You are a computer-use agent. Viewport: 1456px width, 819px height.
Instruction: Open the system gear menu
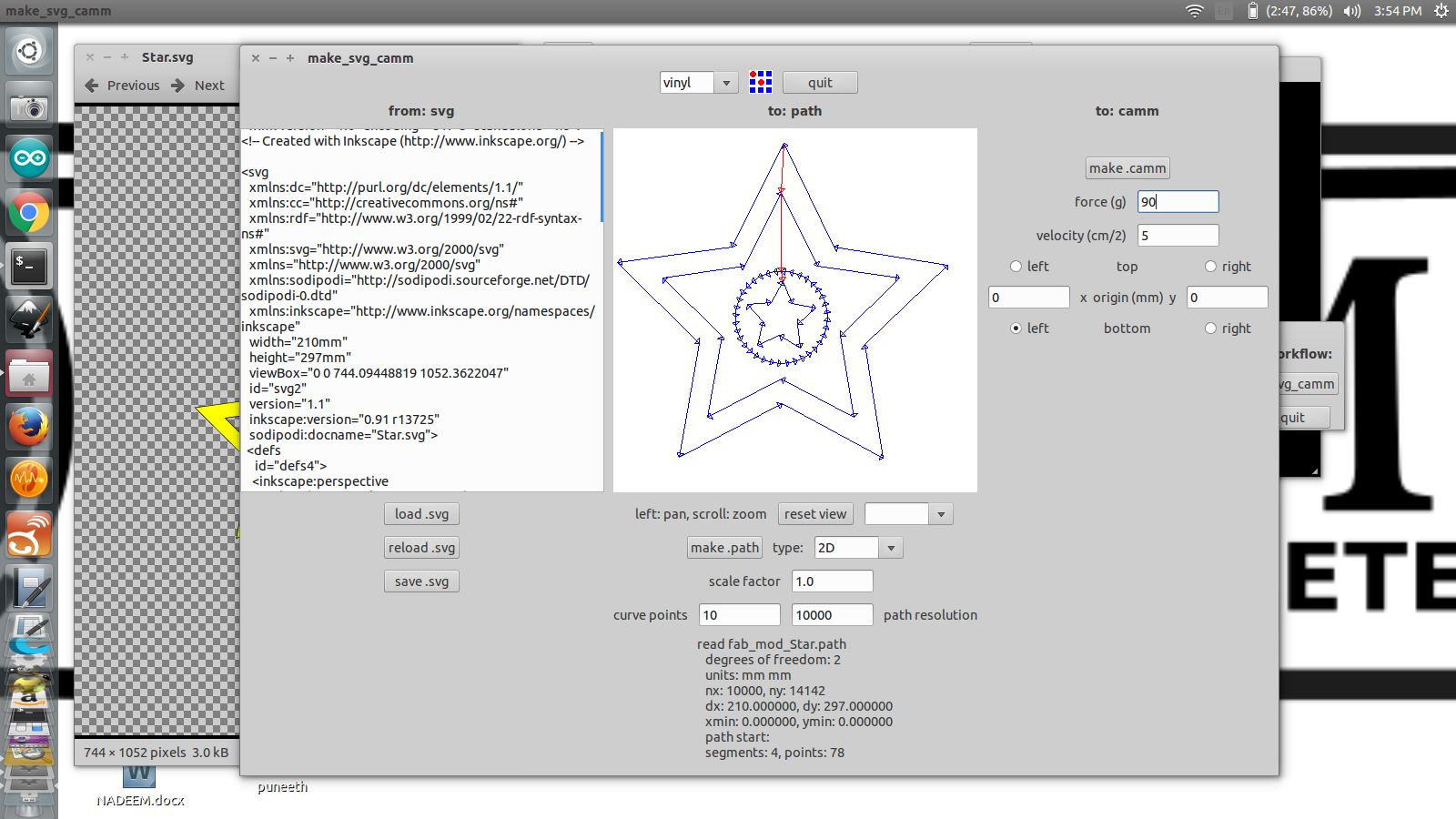pos(1441,11)
